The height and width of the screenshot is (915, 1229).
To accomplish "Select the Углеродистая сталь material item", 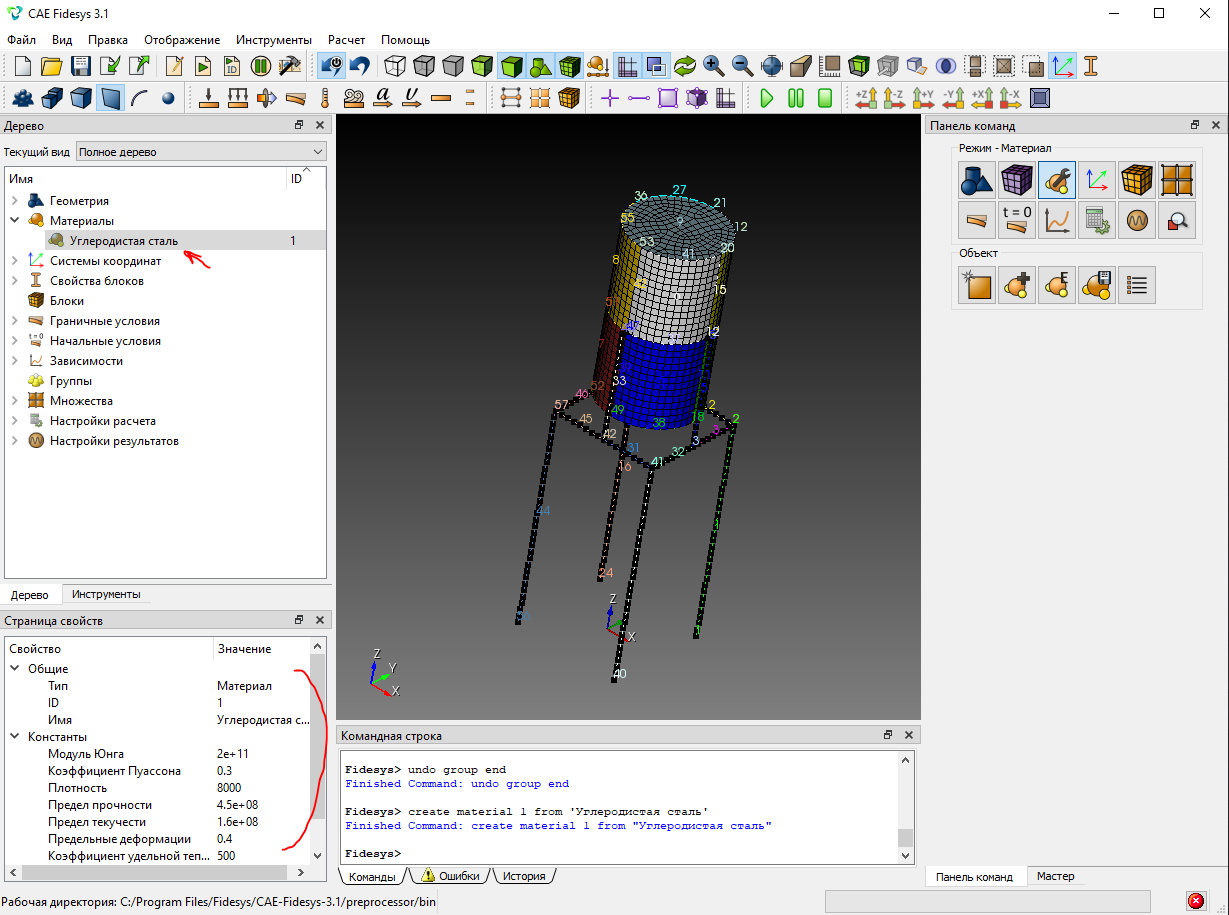I will [x=124, y=241].
